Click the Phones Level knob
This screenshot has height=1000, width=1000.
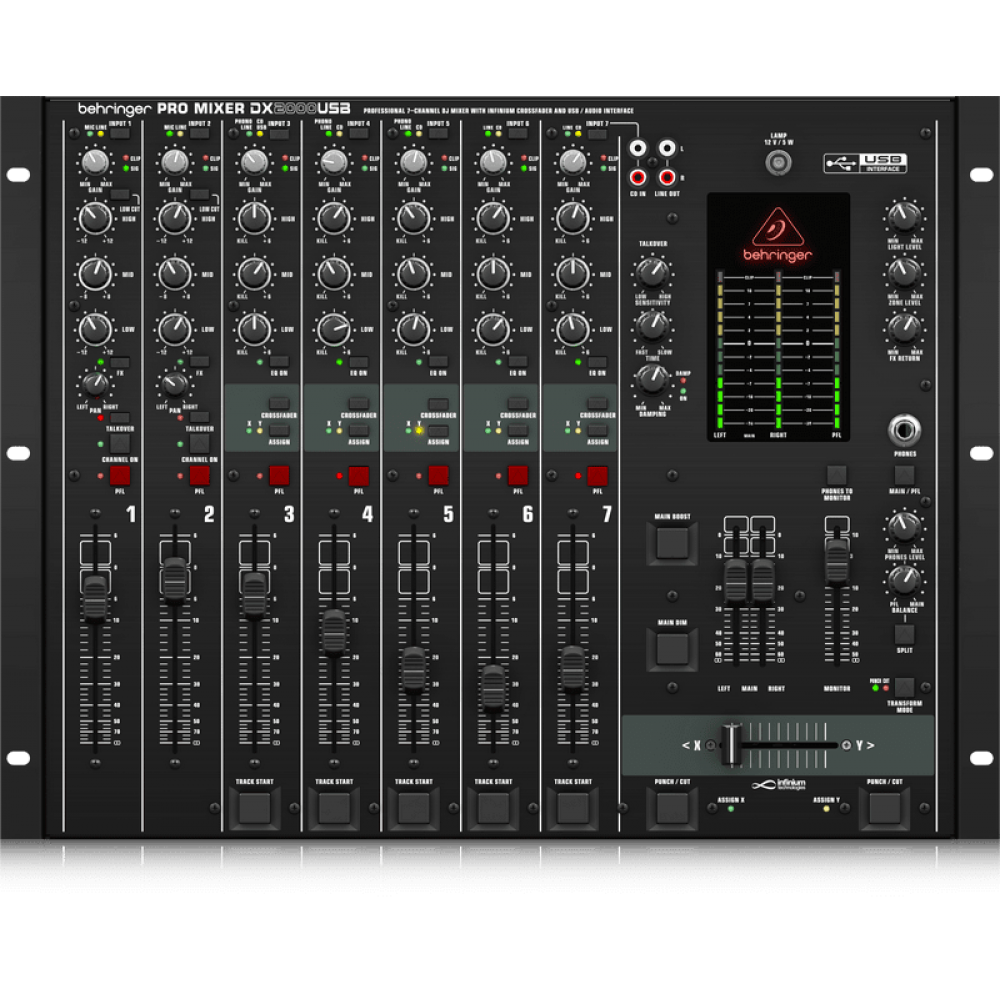pyautogui.click(x=904, y=527)
